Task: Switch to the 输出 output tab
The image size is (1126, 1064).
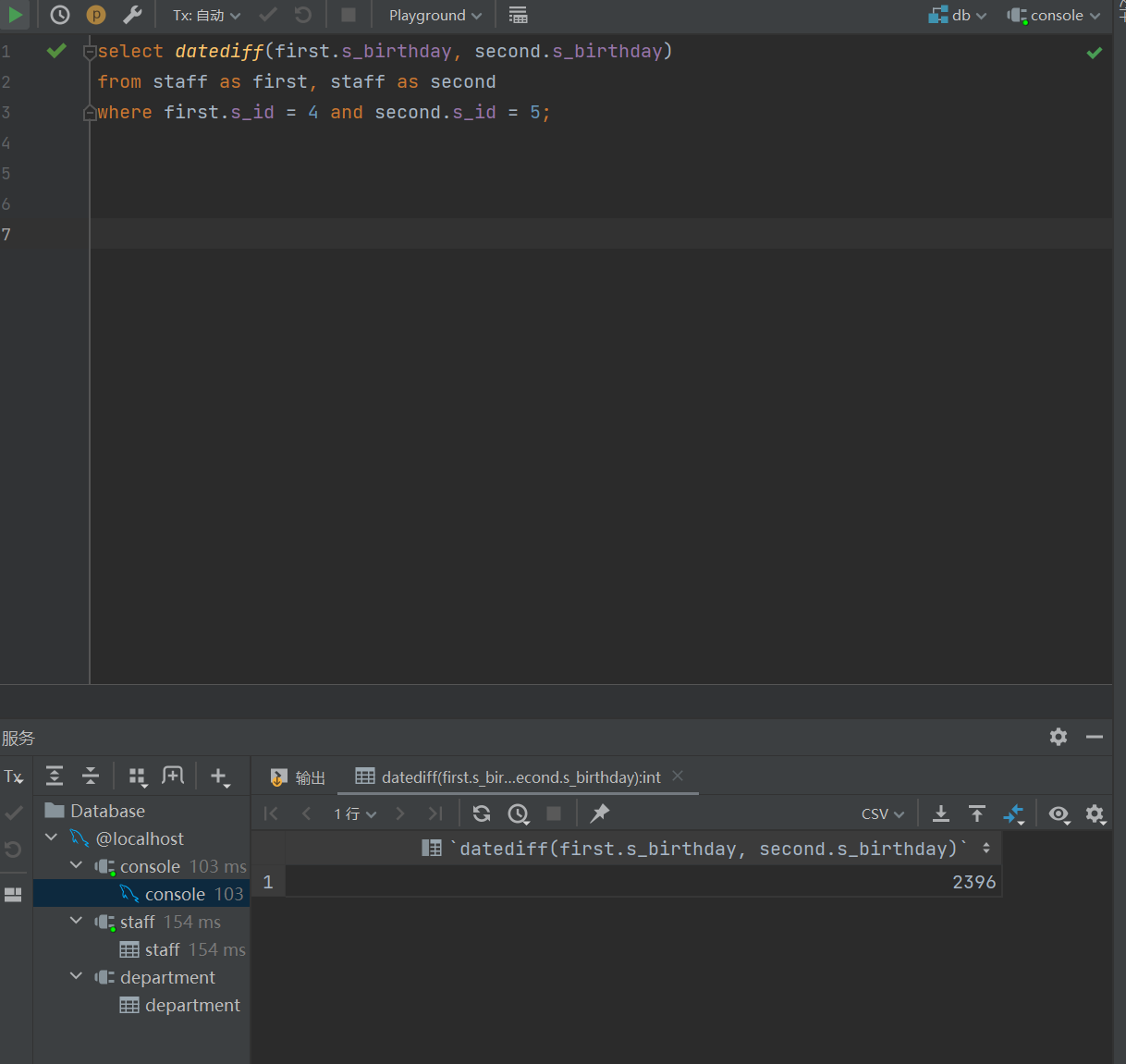Action: click(298, 777)
